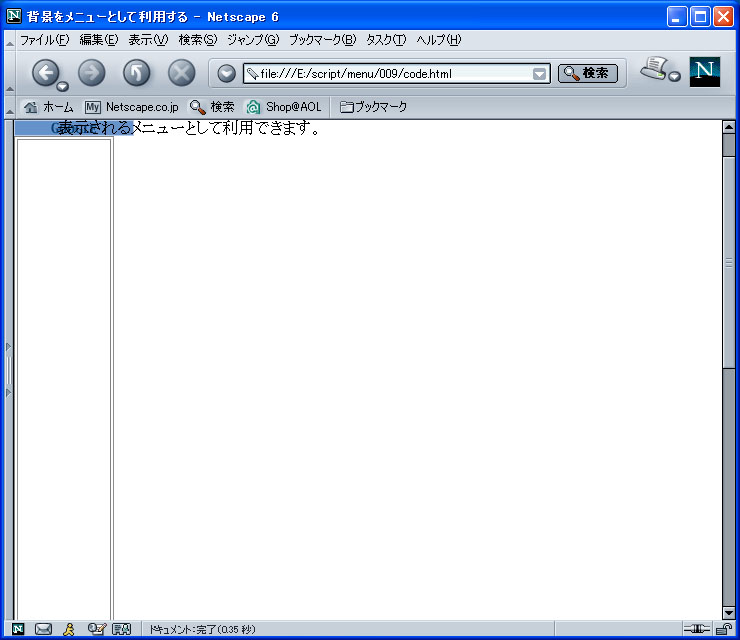
Task: Open the ヘルプ(H) menu
Action: (x=438, y=40)
